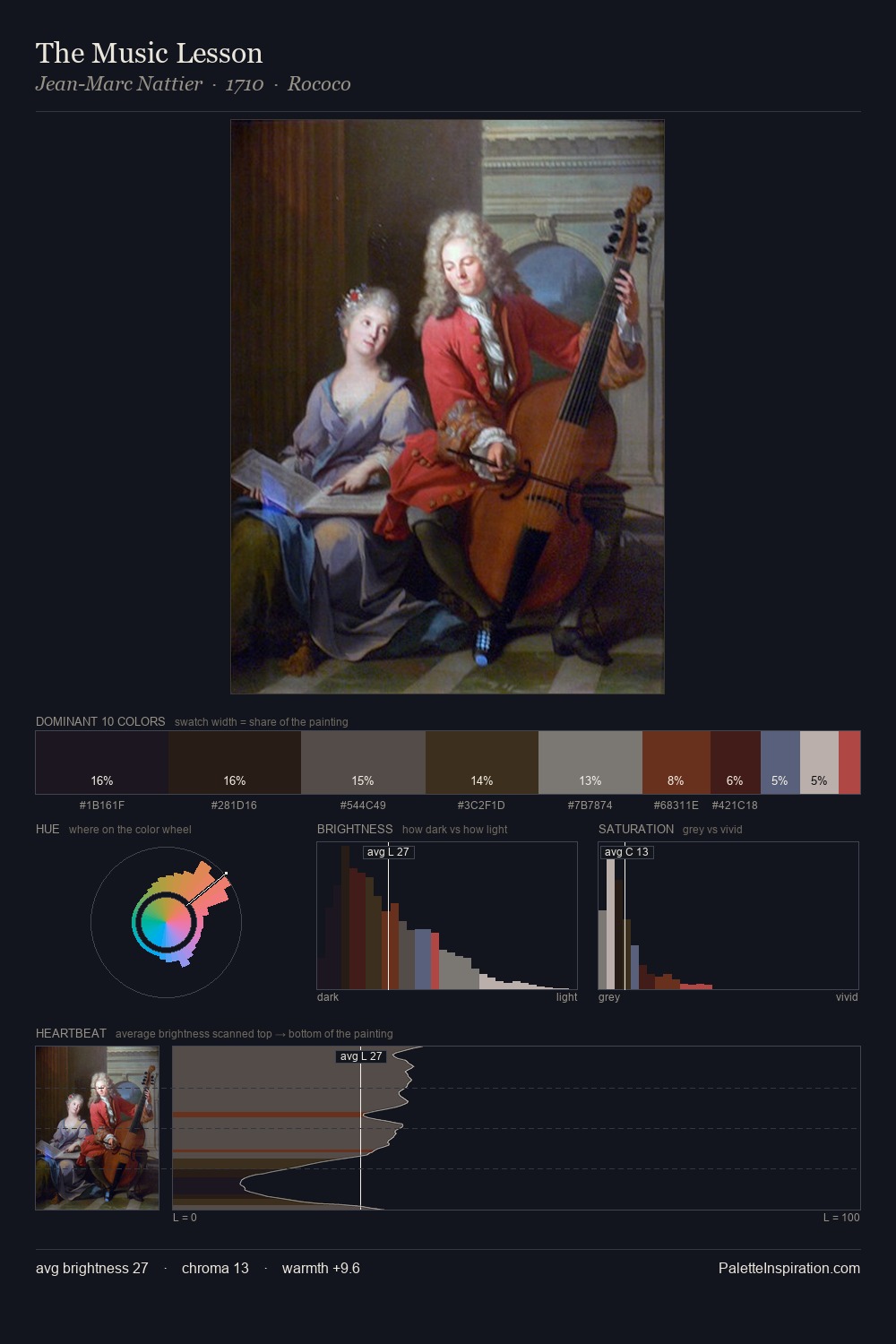Image resolution: width=896 pixels, height=1344 pixels.
Task: Click the 'vivid' axis label under Saturation
Action: 847,997
